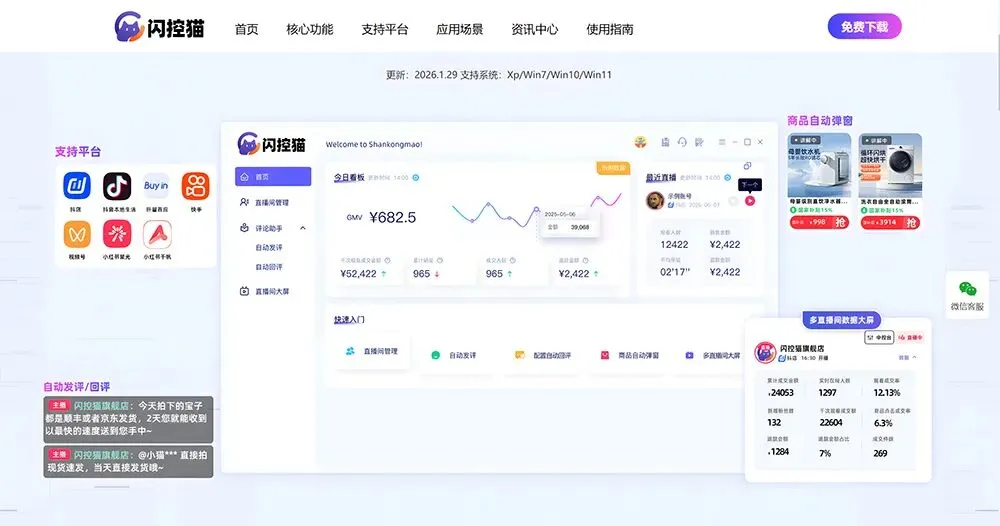Open the 商品自动弹窗 quick entry shortcut

(x=629, y=355)
